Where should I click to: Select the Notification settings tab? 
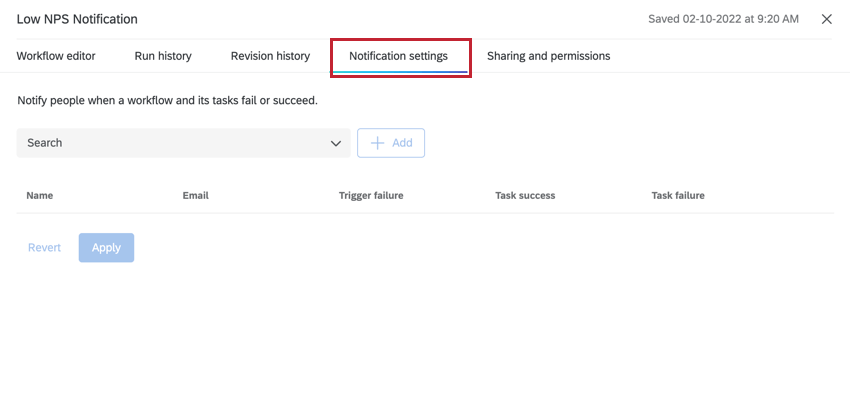(398, 56)
